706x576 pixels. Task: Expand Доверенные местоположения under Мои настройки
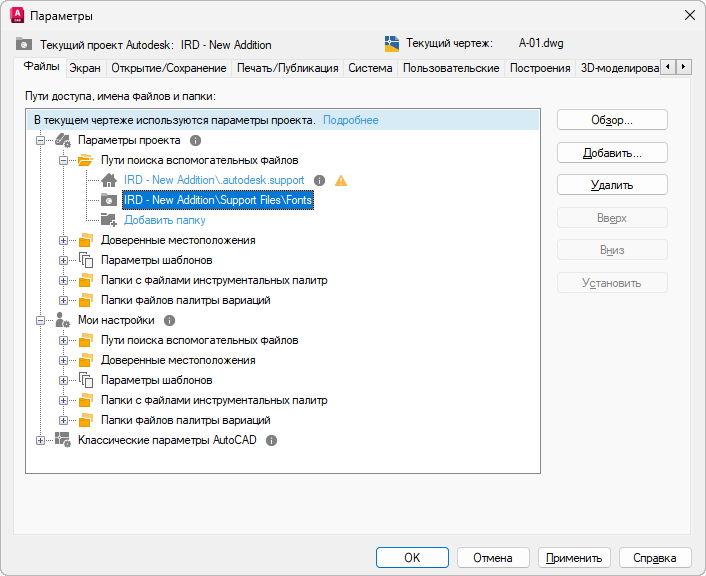63,360
